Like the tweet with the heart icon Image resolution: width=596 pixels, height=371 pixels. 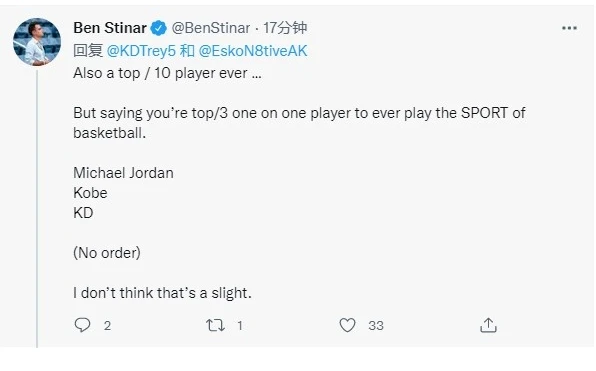pos(347,325)
